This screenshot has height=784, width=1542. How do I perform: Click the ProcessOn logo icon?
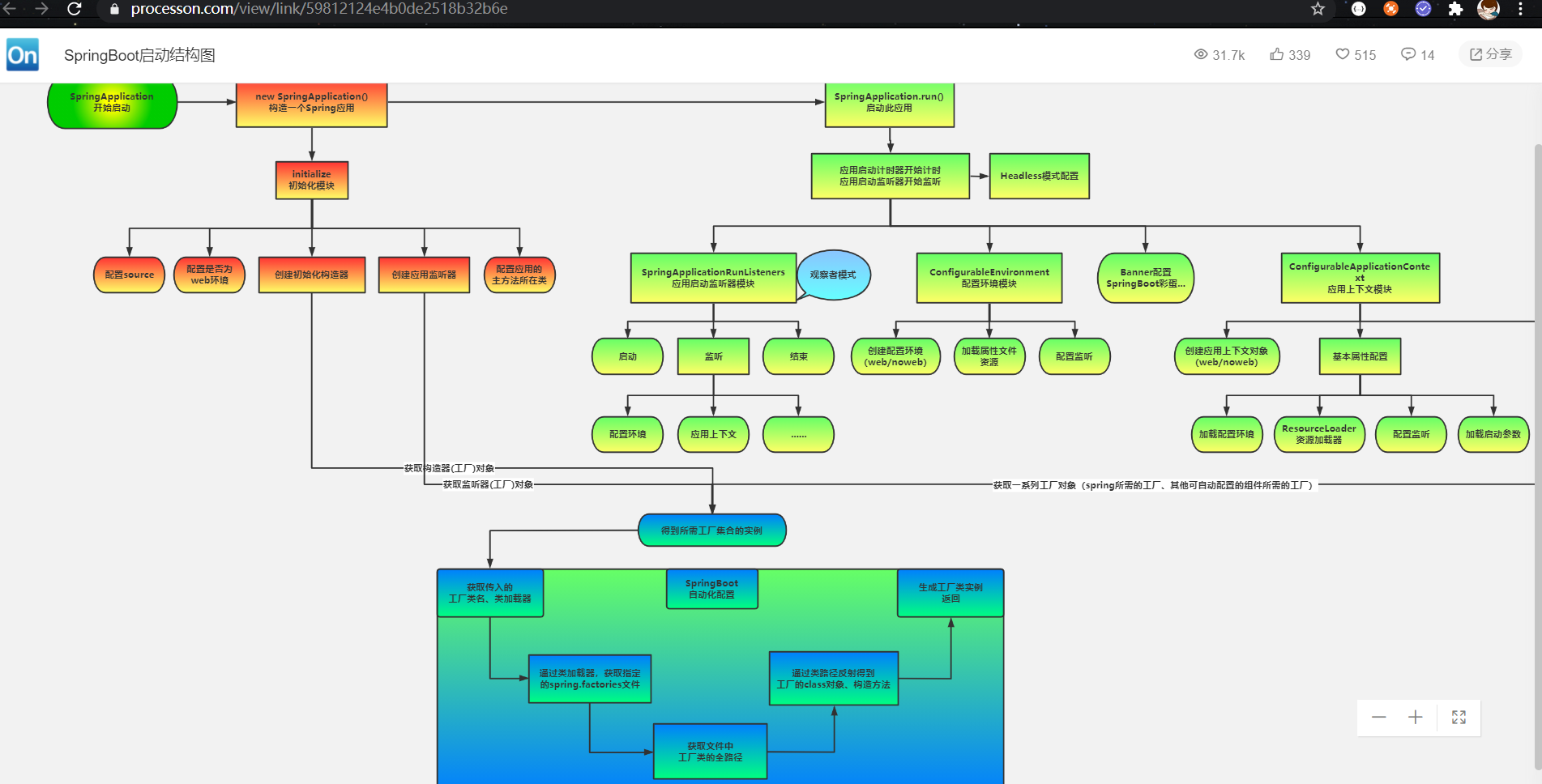[23, 55]
